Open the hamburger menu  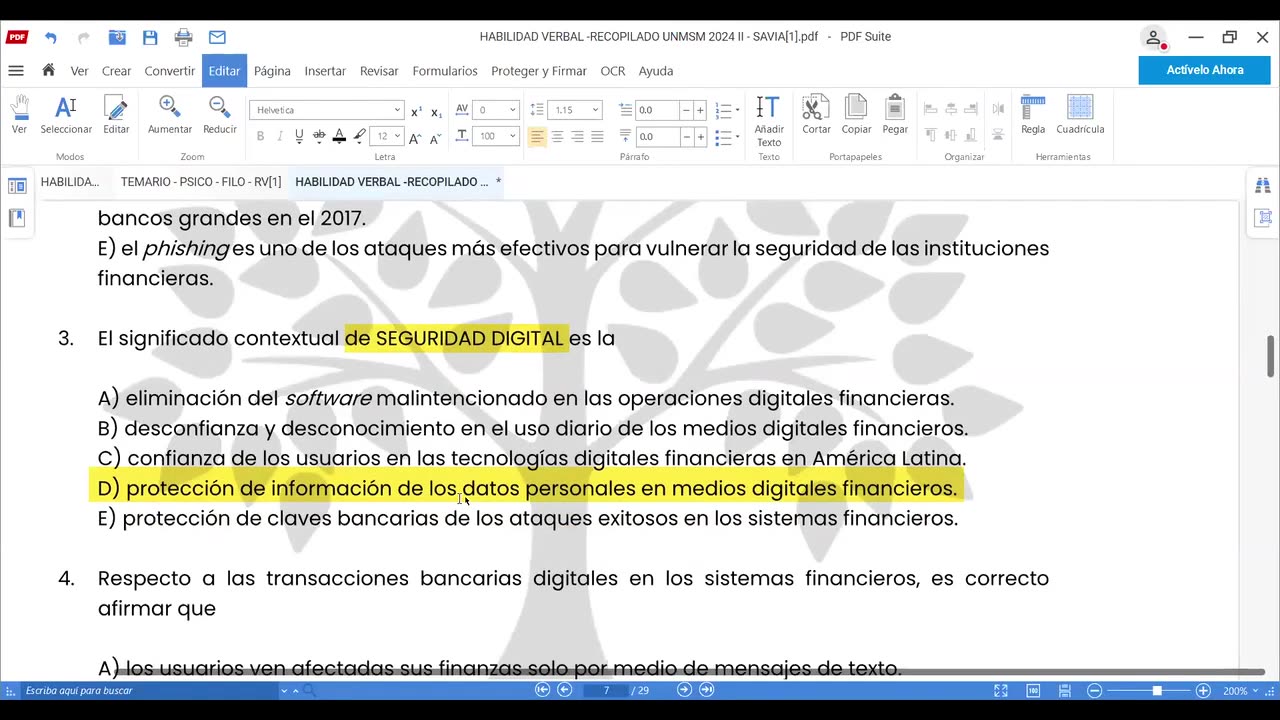coord(16,70)
